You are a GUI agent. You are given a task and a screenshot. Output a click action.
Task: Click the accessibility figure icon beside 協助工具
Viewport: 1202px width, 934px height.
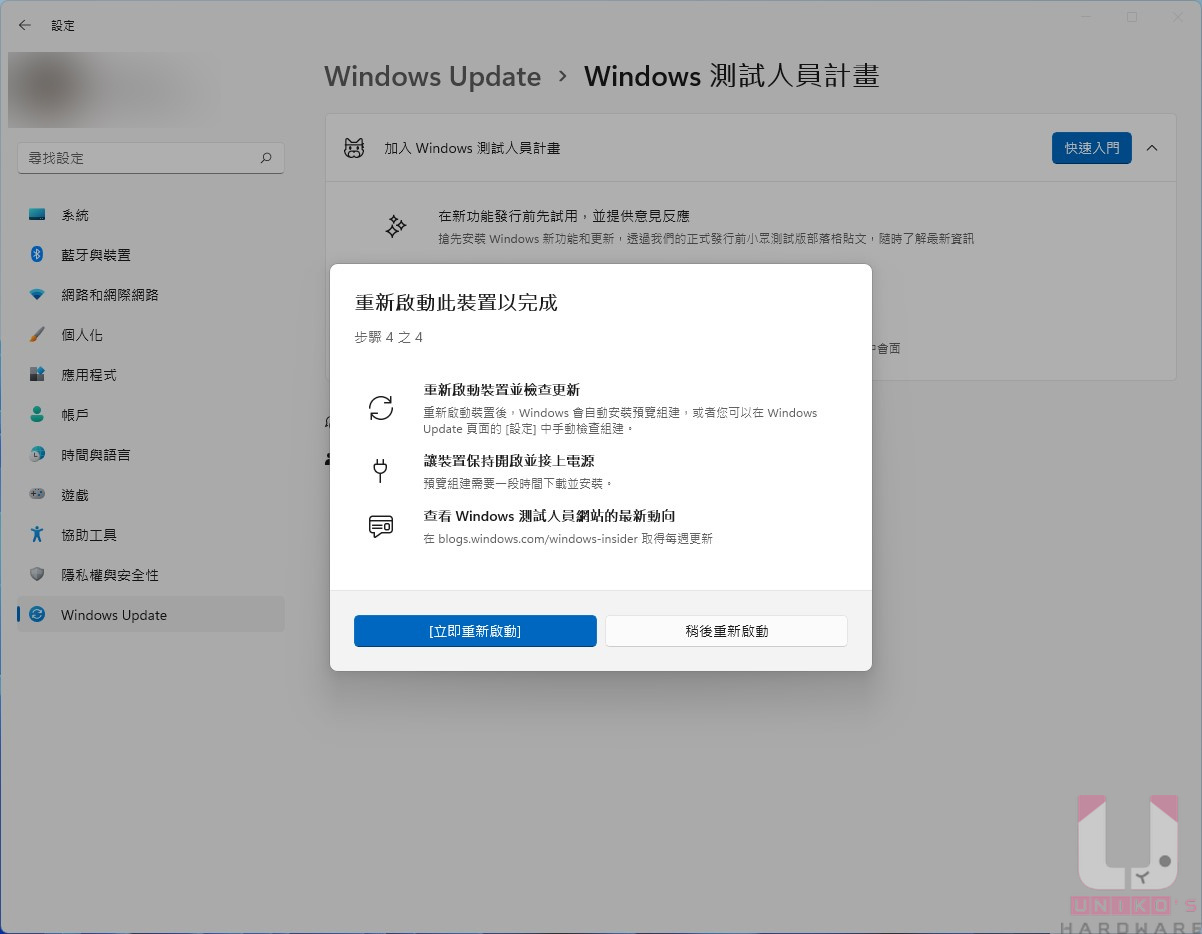(x=37, y=534)
